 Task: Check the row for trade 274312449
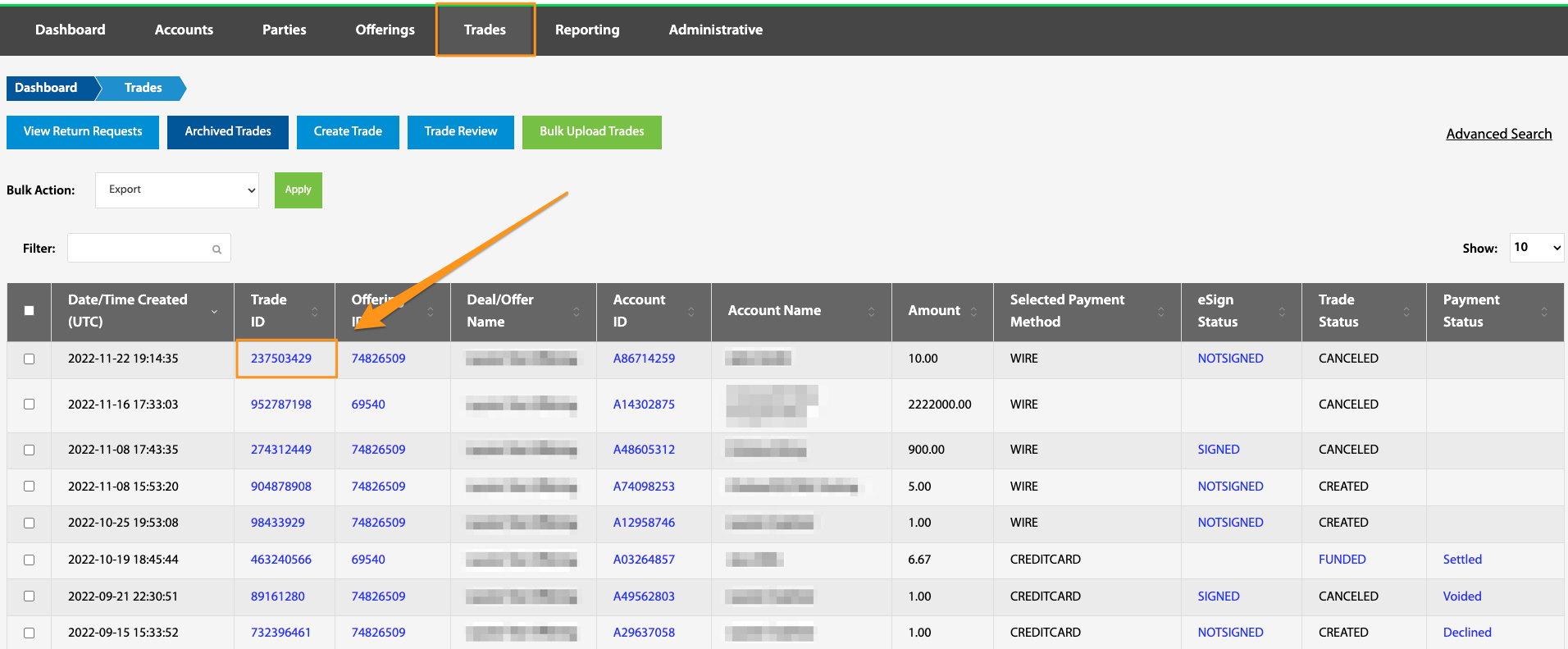[x=30, y=450]
